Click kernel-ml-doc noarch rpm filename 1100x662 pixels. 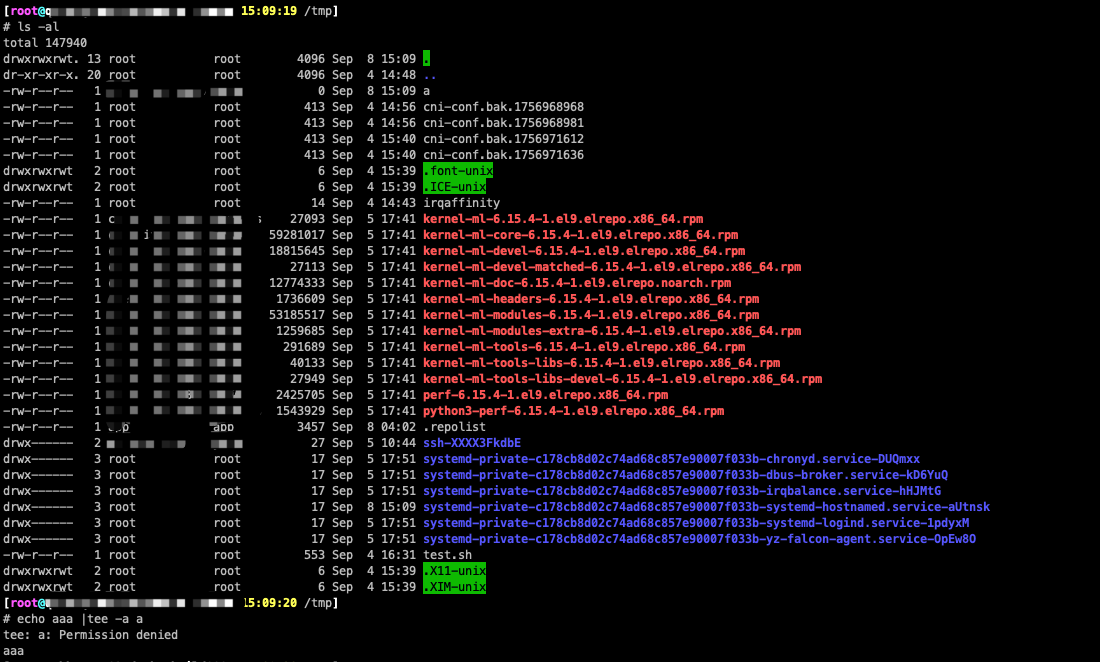point(577,283)
